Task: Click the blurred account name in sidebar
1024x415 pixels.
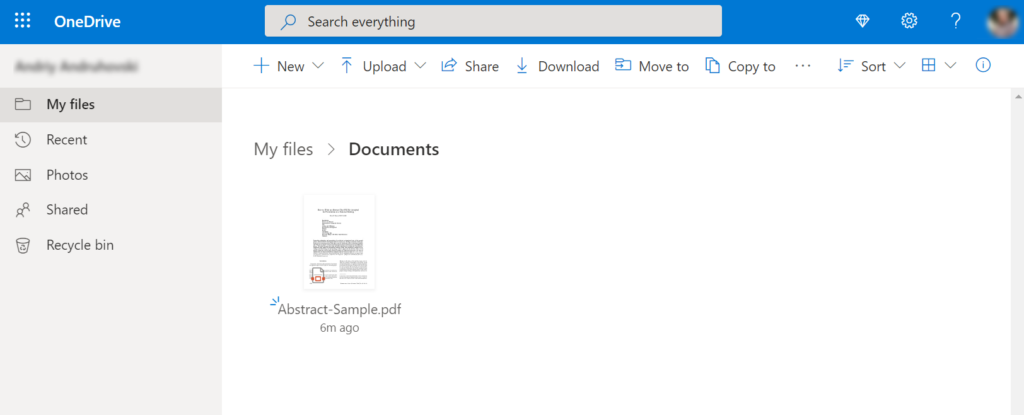Action: 77,66
